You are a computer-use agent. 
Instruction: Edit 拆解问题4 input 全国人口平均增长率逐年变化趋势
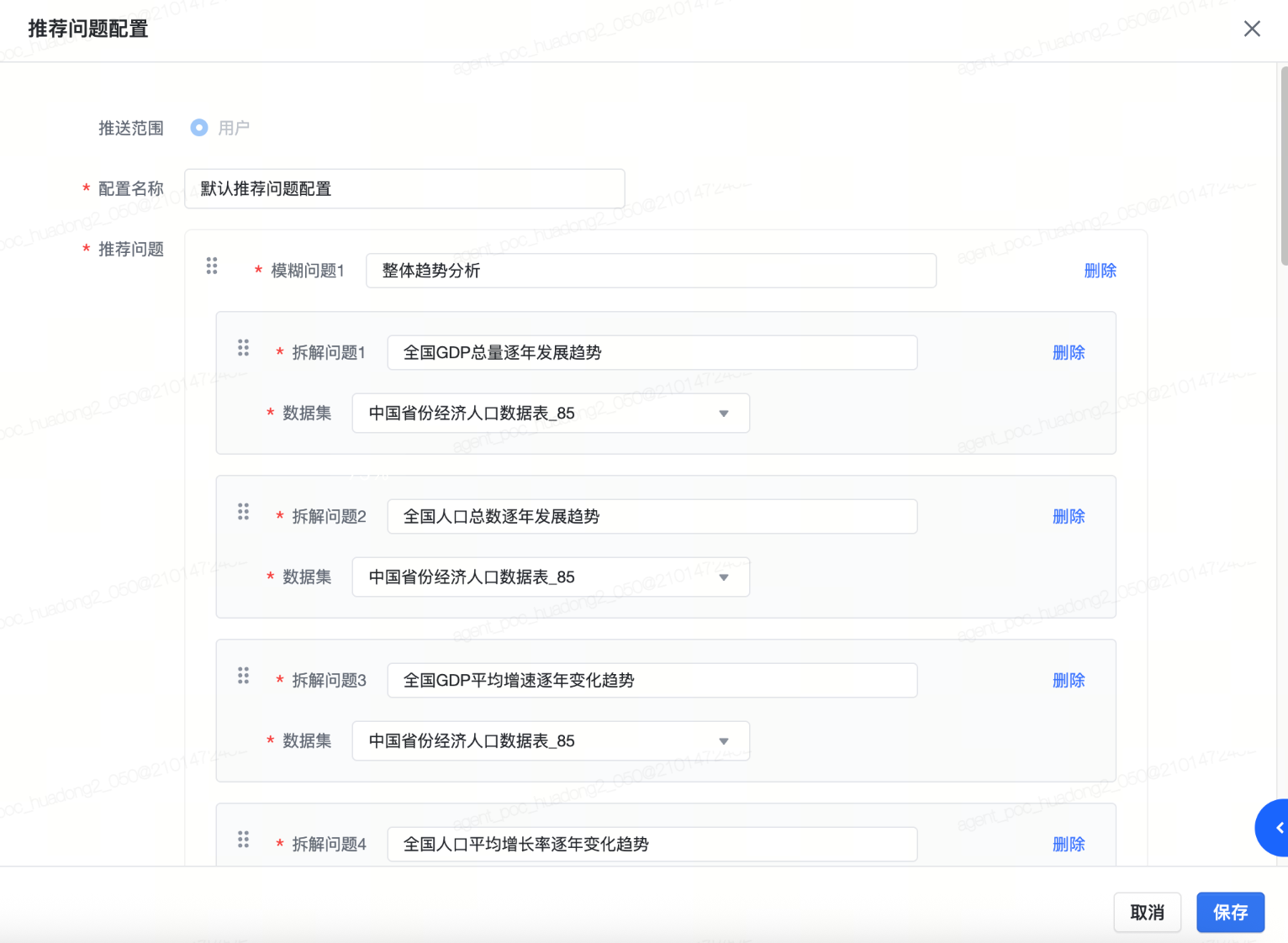[x=652, y=844]
